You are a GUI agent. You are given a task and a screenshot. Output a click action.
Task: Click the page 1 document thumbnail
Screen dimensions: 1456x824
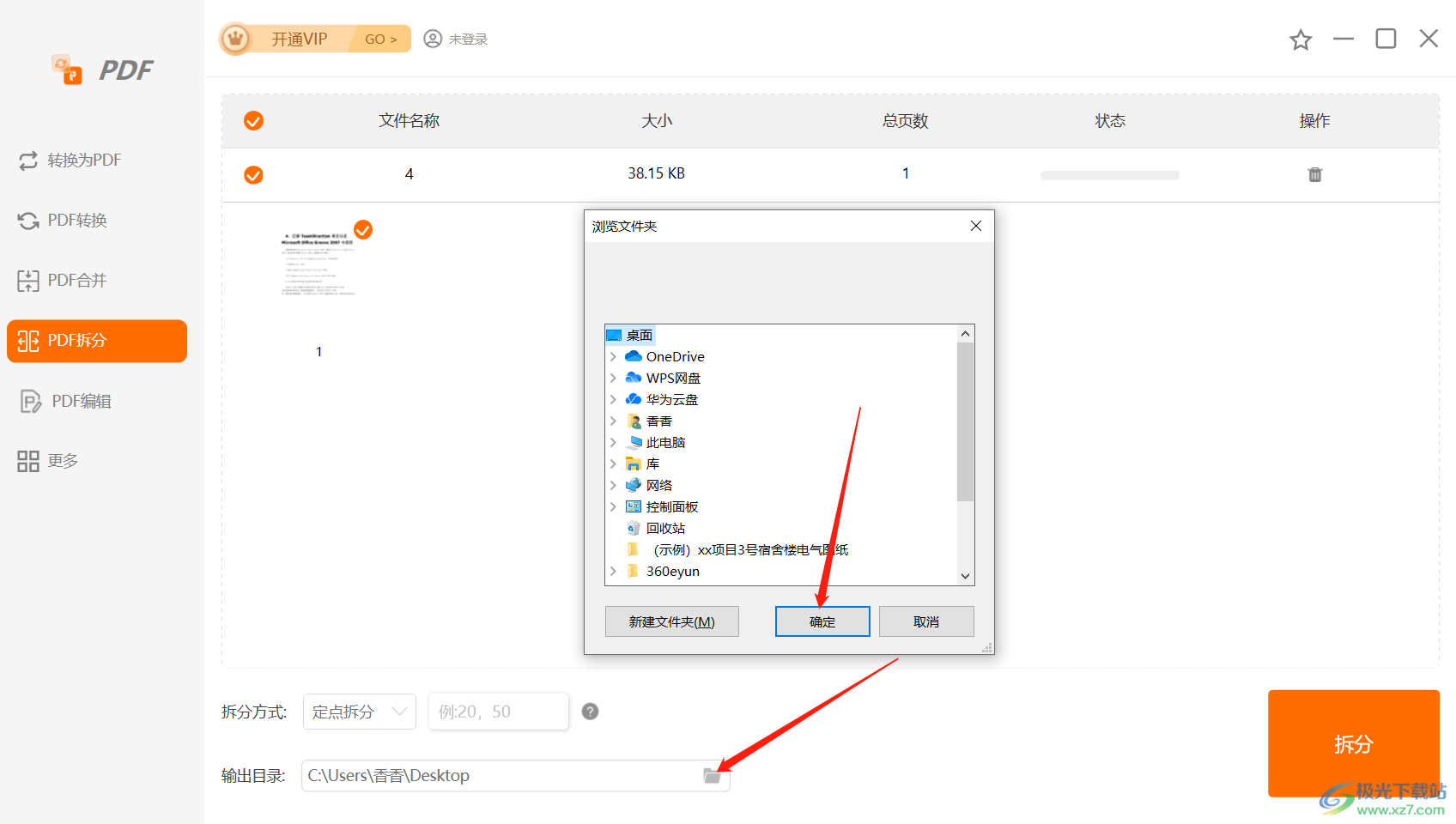(318, 264)
